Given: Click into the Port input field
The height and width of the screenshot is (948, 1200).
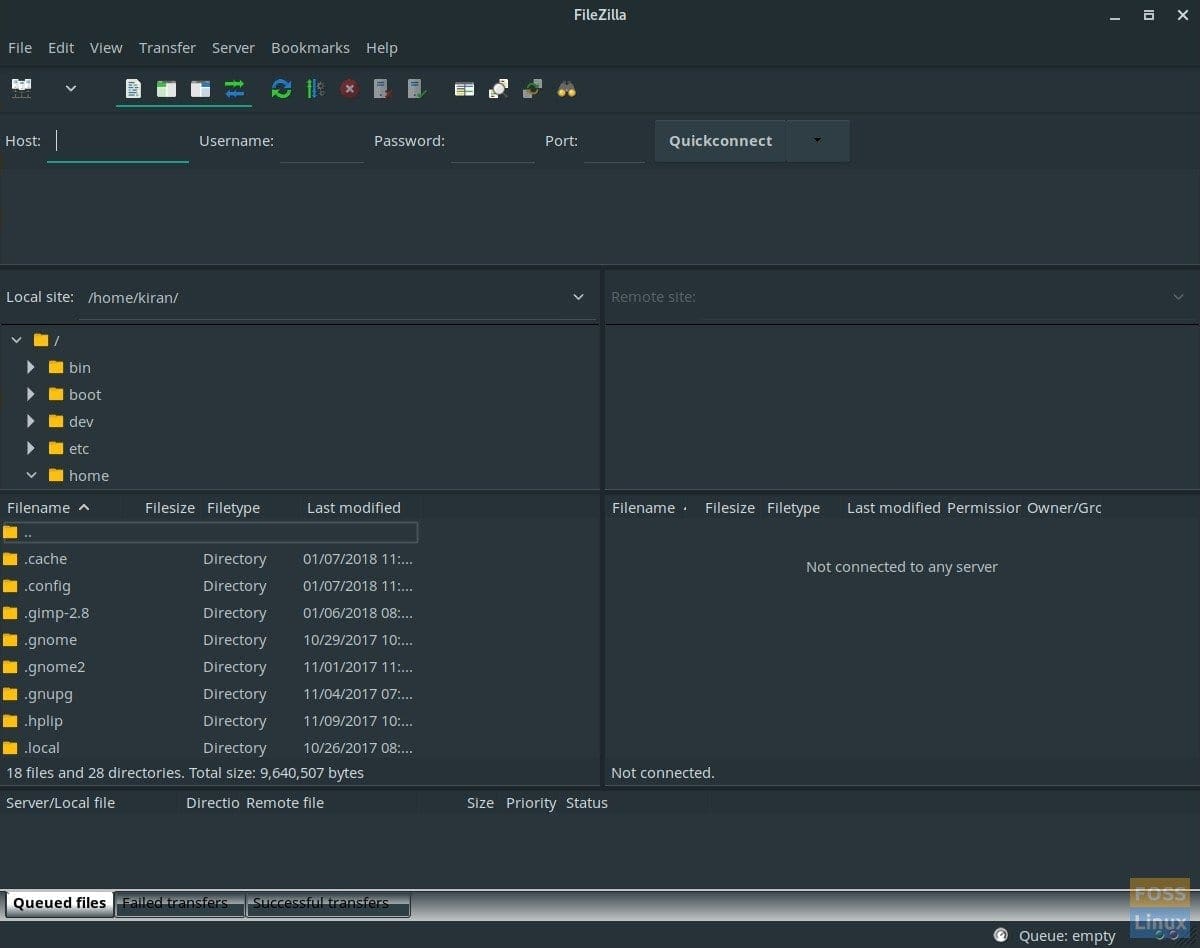Looking at the screenshot, I should pyautogui.click(x=614, y=141).
